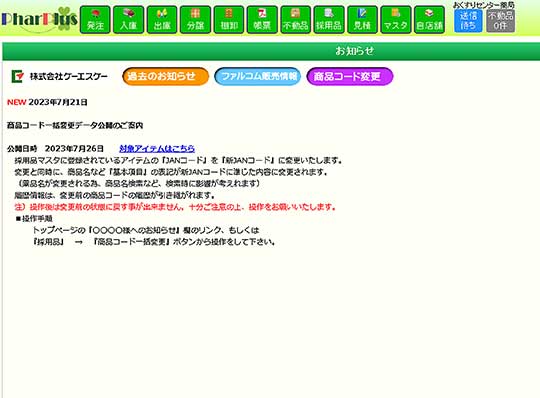
Task: Open the 不動品 dead stock icon
Action: pos(296,20)
